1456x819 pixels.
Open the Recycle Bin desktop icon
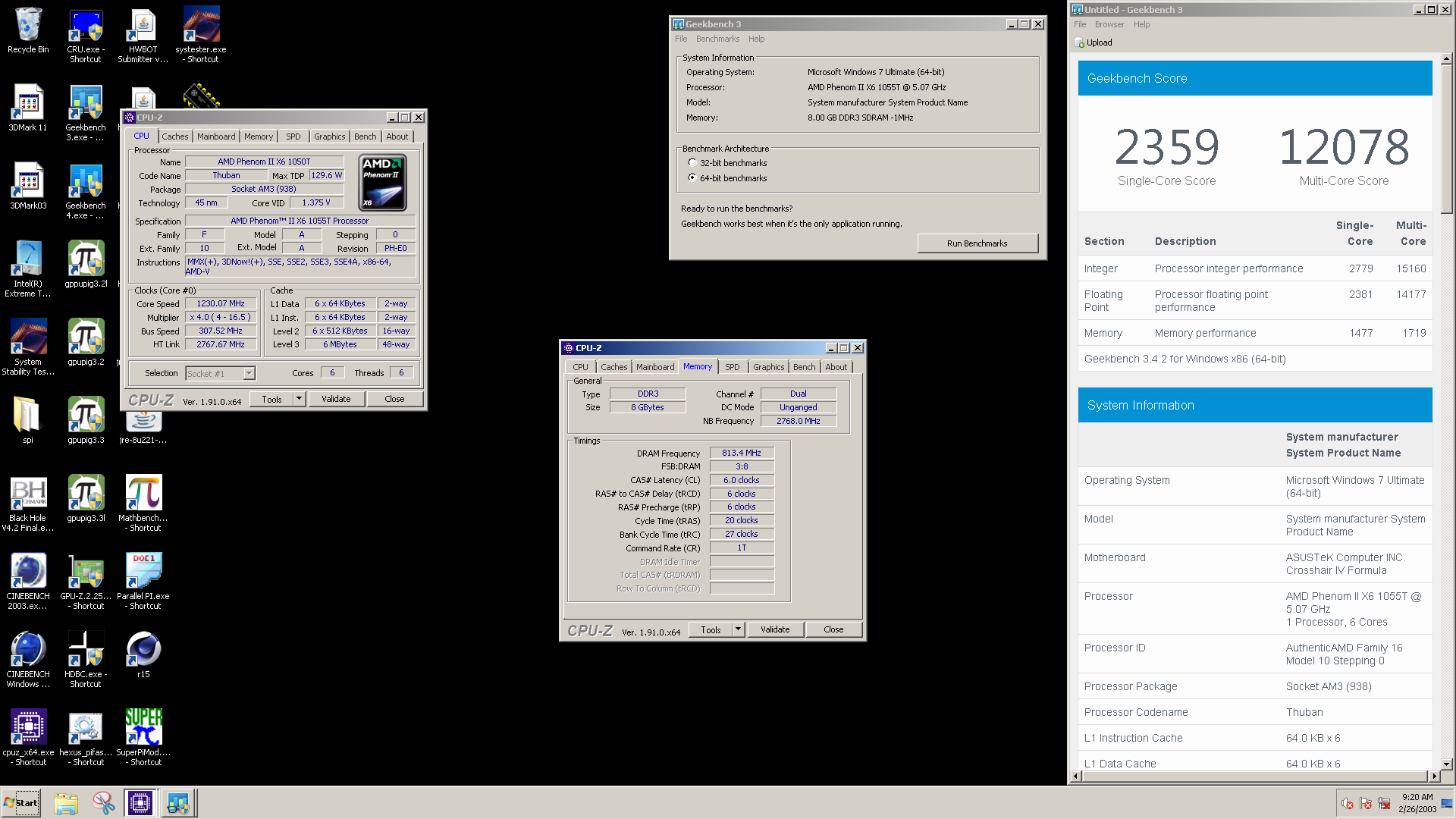coord(28,31)
